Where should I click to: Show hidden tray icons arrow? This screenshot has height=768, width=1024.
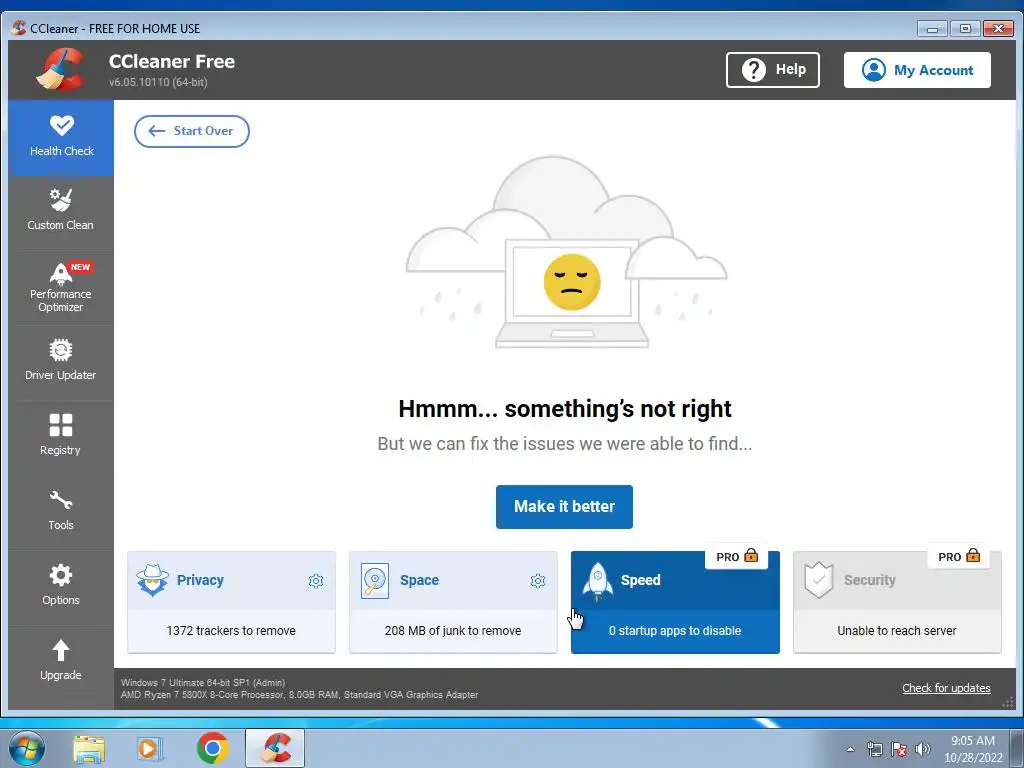tap(850, 749)
